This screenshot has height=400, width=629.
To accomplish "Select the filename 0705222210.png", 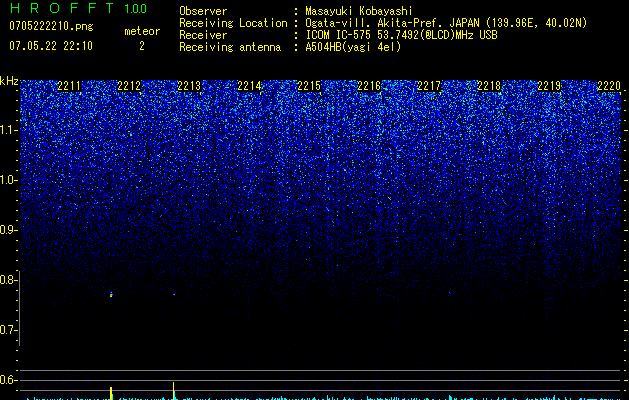I will pos(51,26).
